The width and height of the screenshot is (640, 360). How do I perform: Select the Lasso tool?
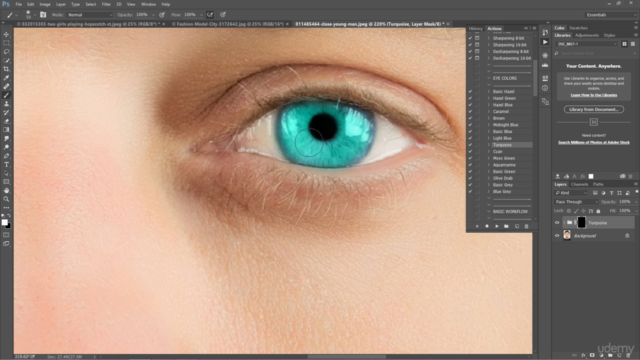pyautogui.click(x=6, y=52)
